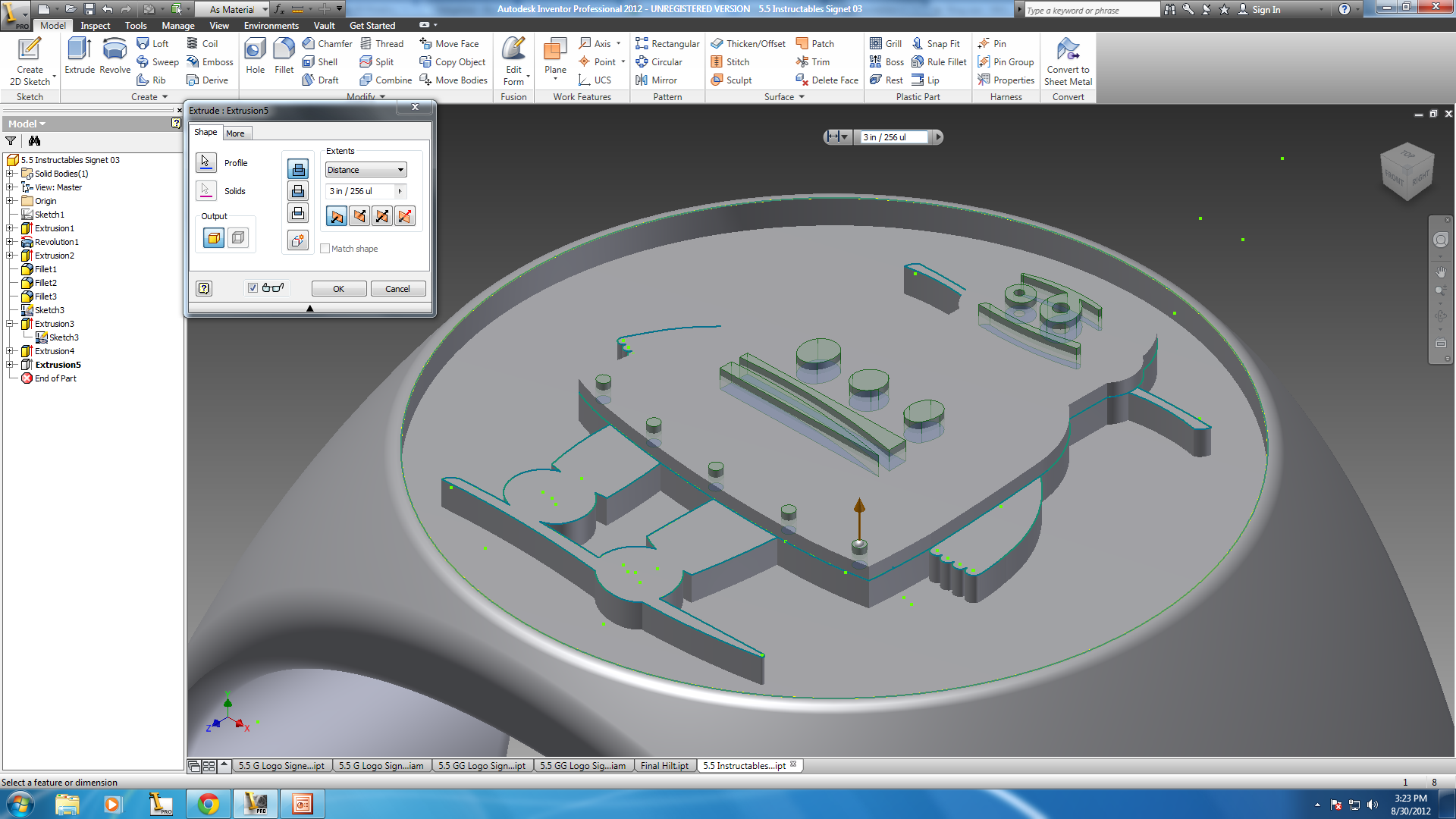Select the Thicken/Offset tool
Image resolution: width=1456 pixels, height=819 pixels.
pyautogui.click(x=748, y=44)
